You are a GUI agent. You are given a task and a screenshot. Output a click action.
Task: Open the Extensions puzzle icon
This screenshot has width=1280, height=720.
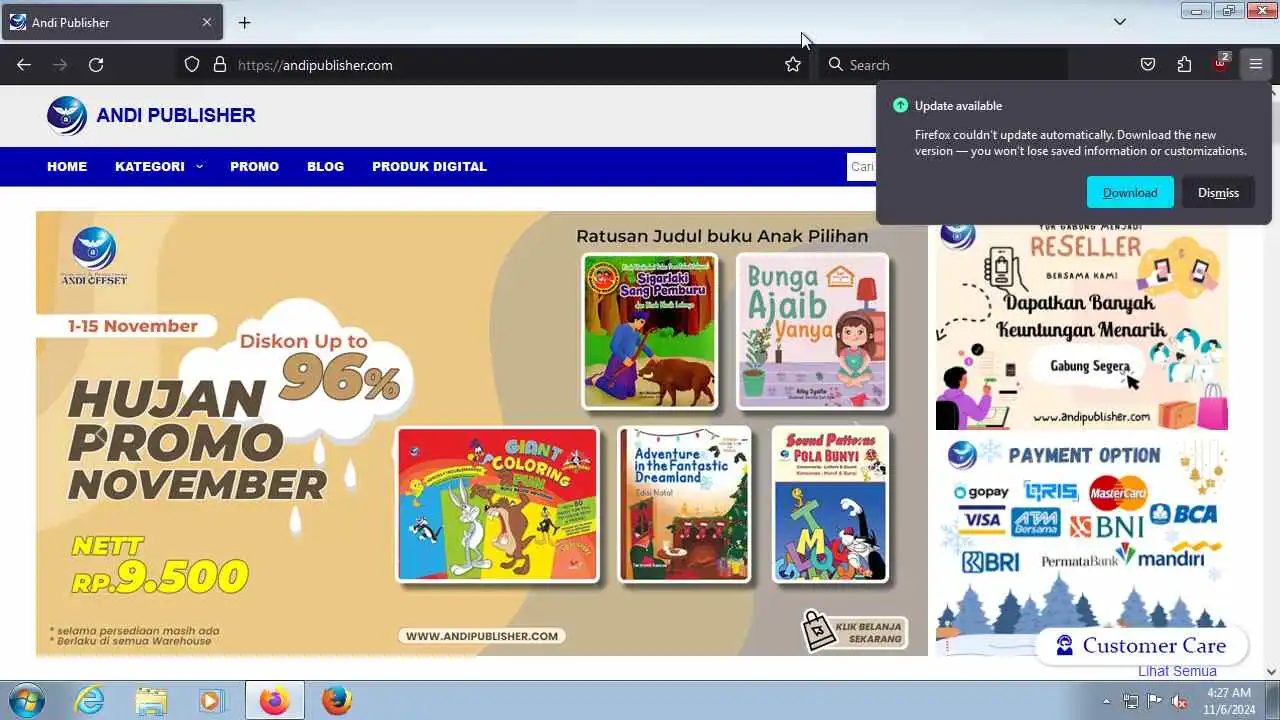(1184, 65)
